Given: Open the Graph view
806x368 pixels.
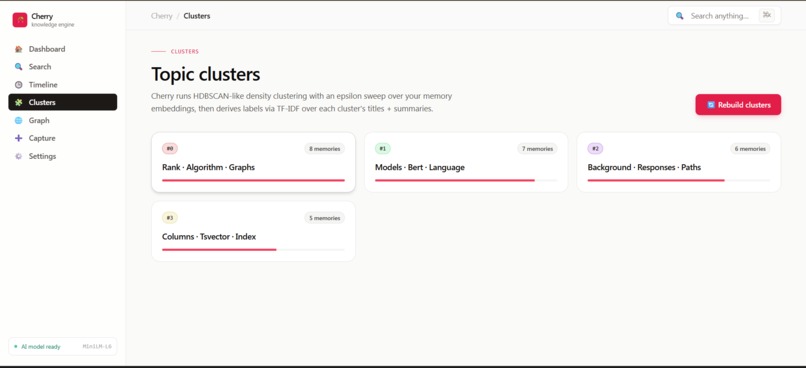Looking at the screenshot, I should pos(63,120).
